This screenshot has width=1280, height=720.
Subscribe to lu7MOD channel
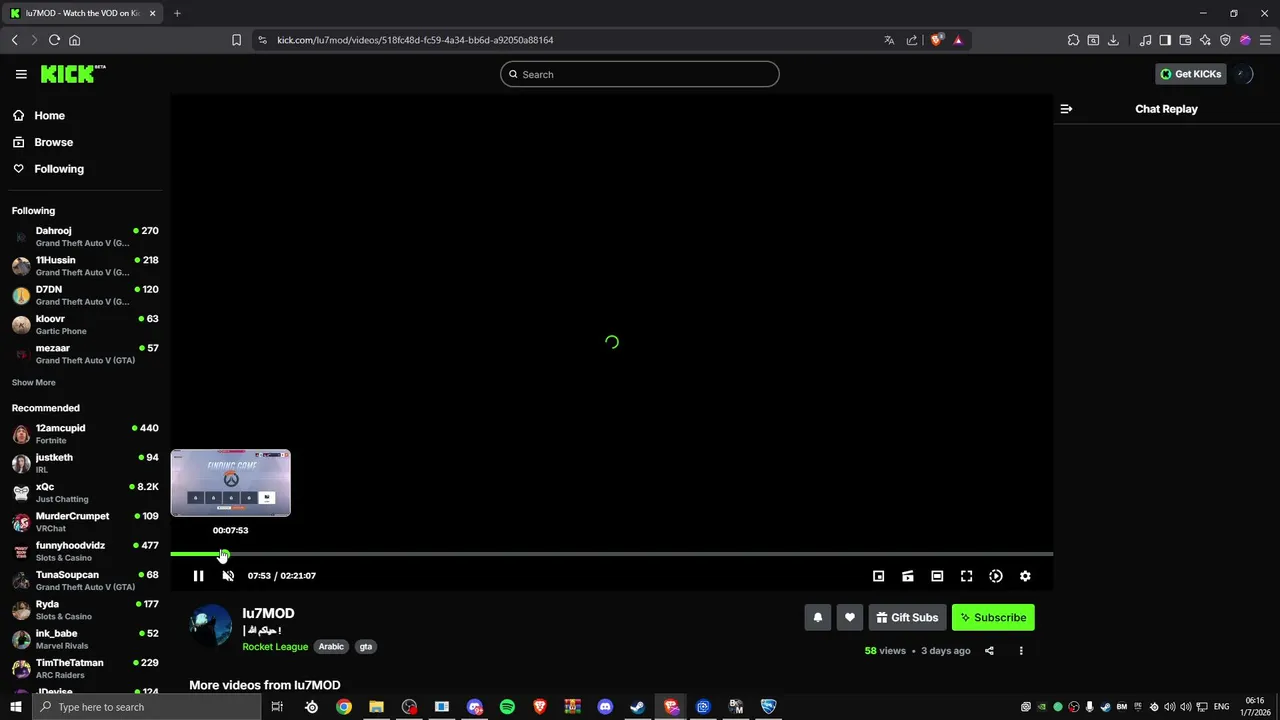point(993,618)
